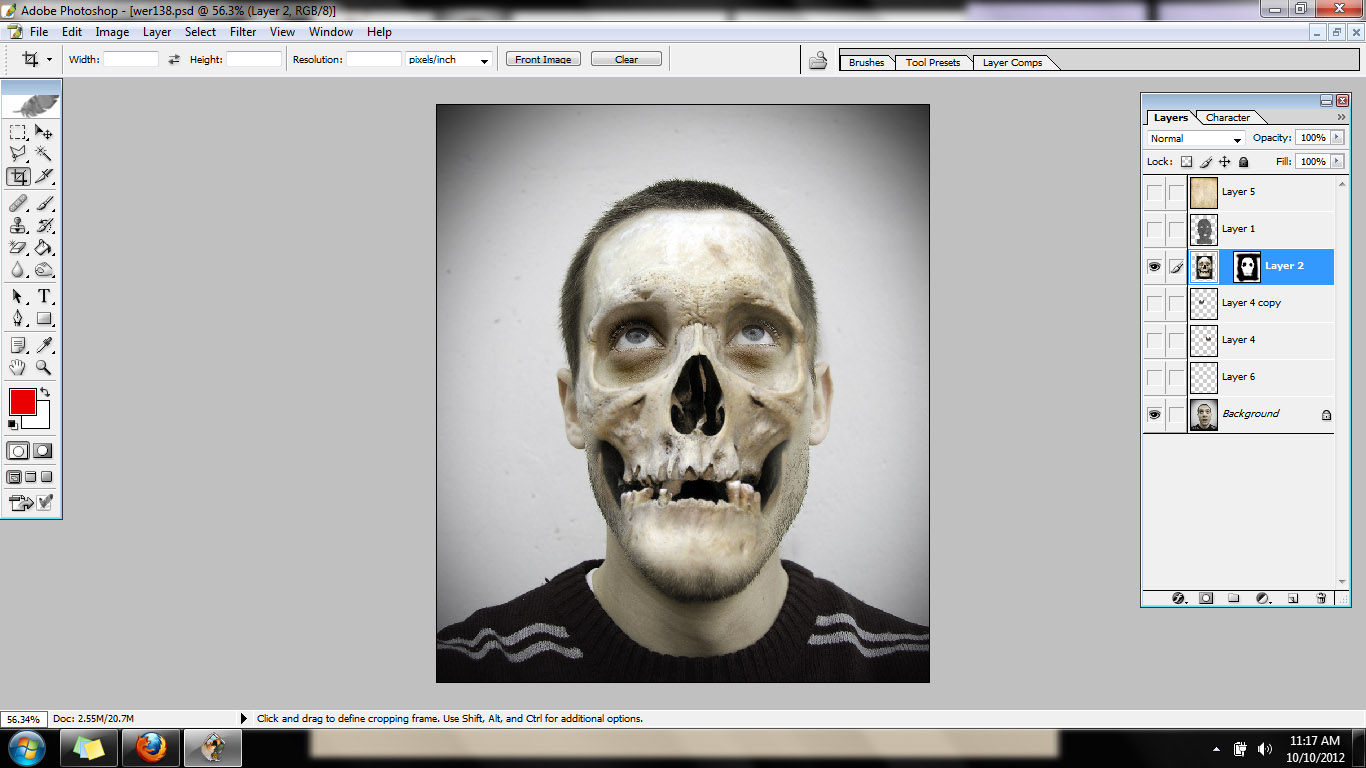Select the Brush tool

(x=44, y=203)
